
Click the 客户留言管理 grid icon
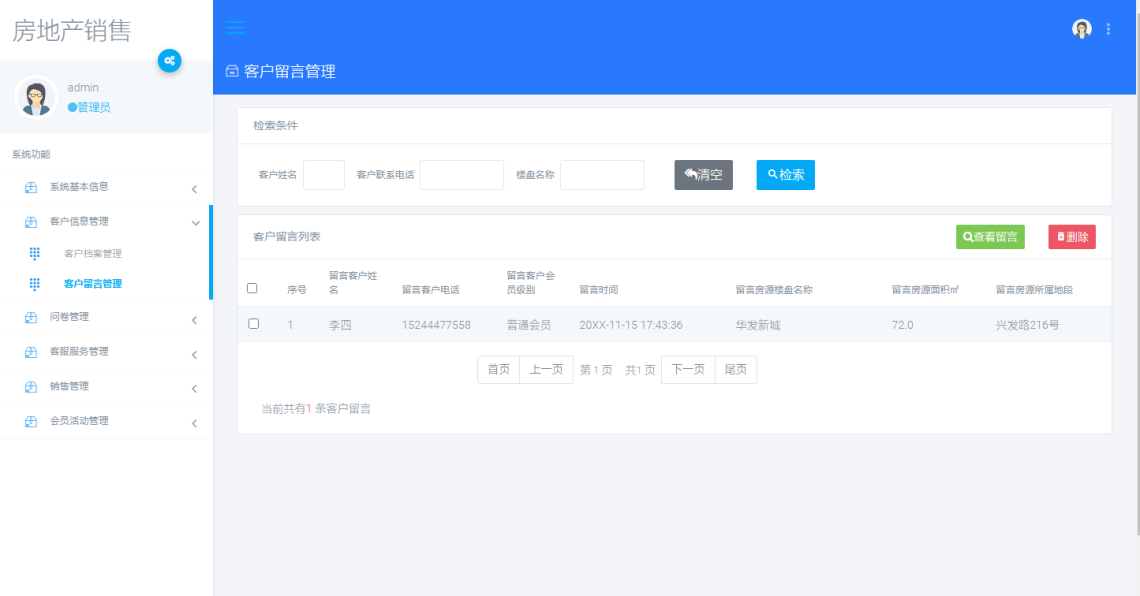tap(35, 283)
